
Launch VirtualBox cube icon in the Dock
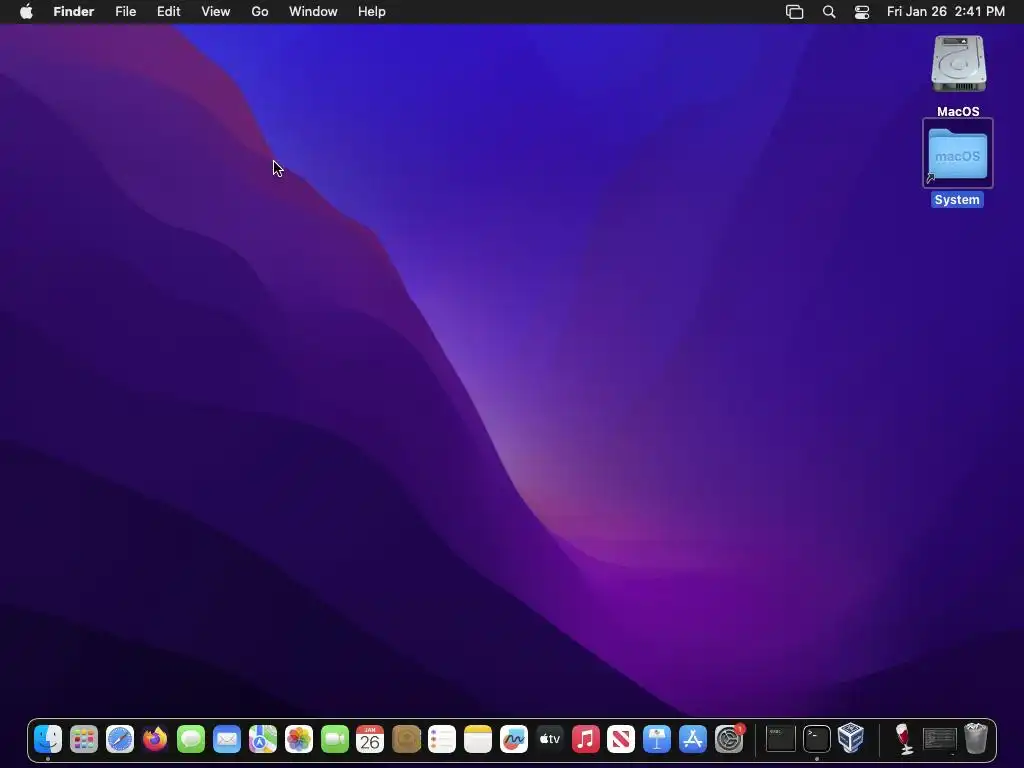[x=852, y=739]
